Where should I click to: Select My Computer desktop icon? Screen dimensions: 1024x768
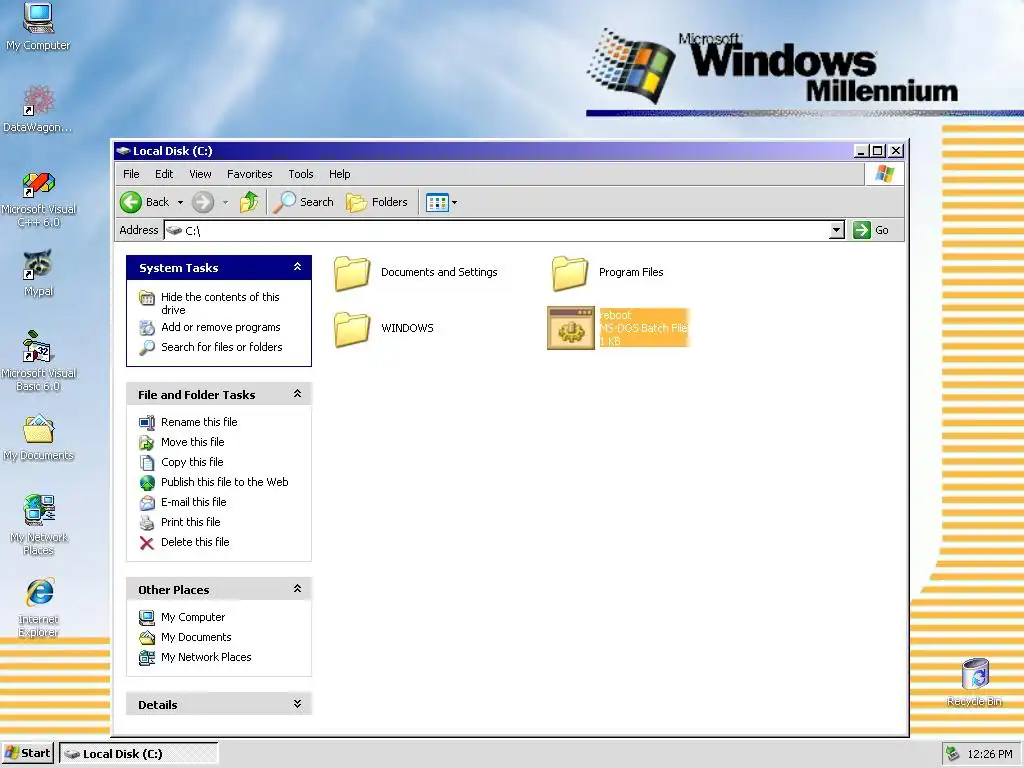[x=38, y=27]
